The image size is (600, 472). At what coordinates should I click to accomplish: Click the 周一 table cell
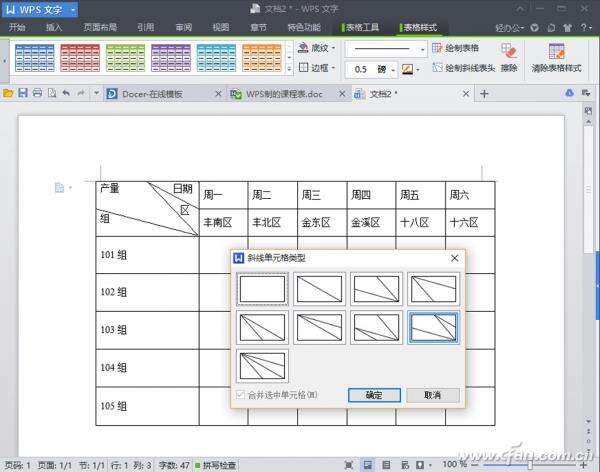pos(223,195)
